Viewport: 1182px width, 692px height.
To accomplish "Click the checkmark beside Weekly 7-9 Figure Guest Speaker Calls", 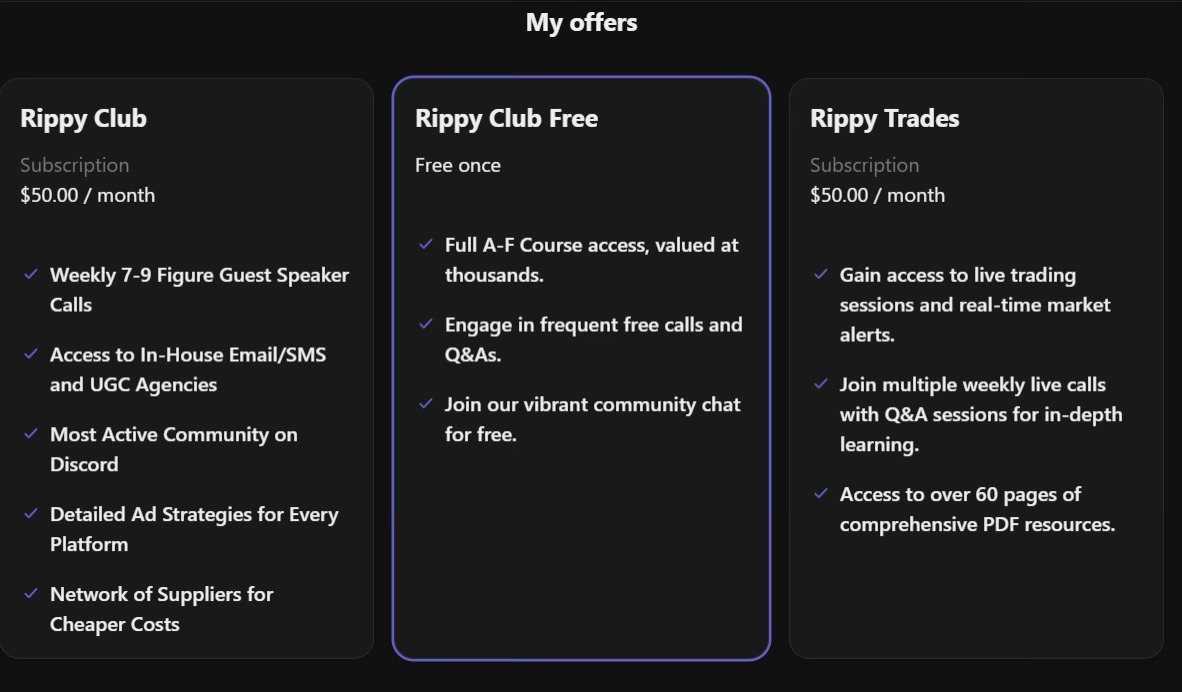I will [x=31, y=274].
